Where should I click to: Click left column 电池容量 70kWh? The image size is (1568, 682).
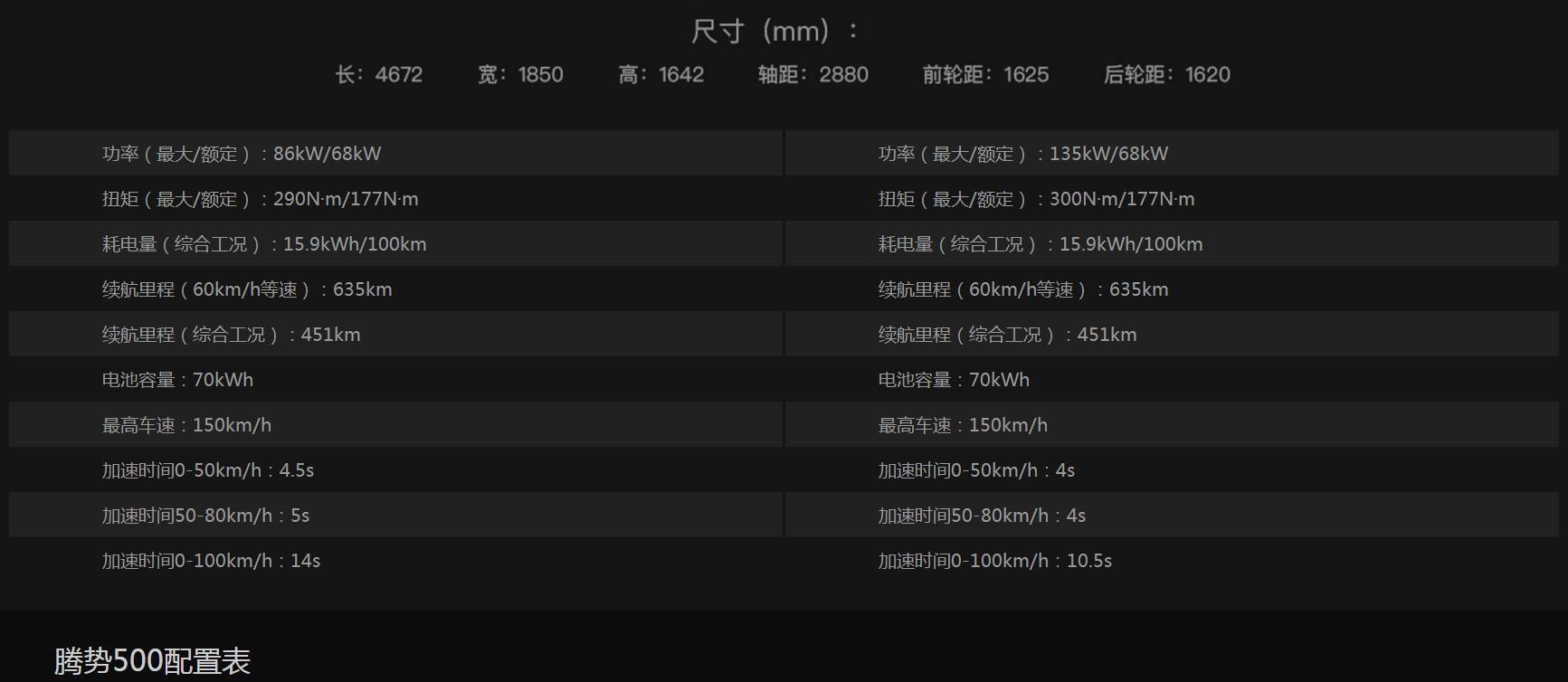tap(395, 379)
